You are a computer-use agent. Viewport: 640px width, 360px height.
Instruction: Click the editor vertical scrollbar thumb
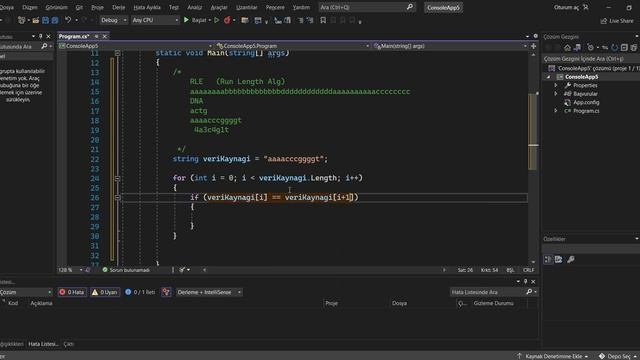point(533,131)
